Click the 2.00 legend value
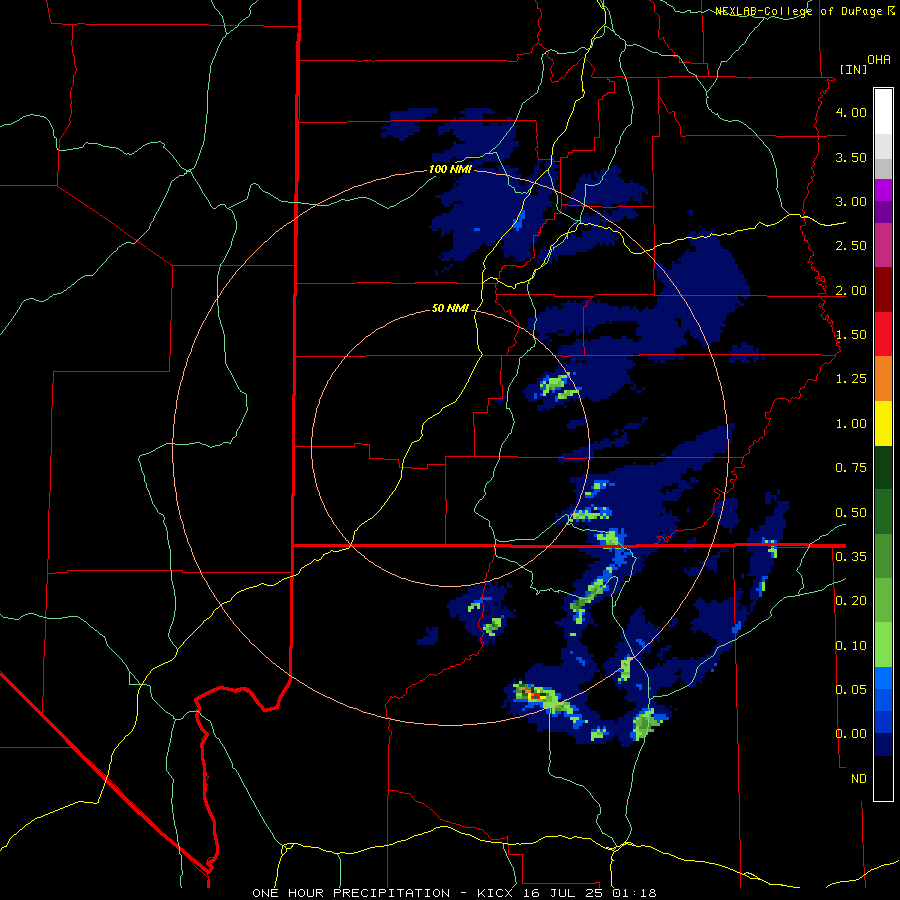This screenshot has width=900, height=900. 851,290
